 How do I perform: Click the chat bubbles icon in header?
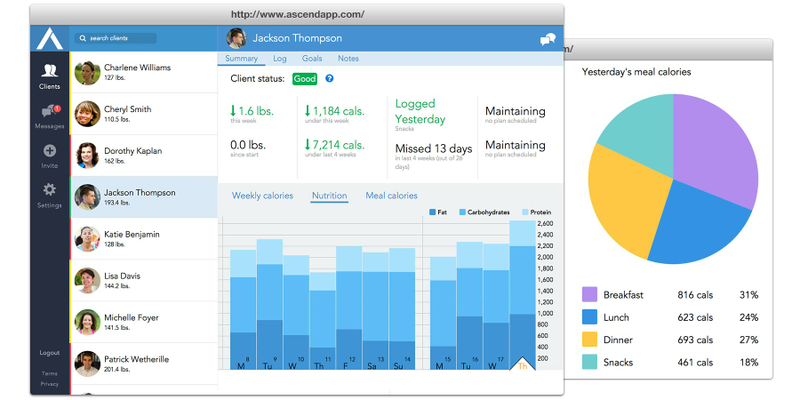click(547, 40)
